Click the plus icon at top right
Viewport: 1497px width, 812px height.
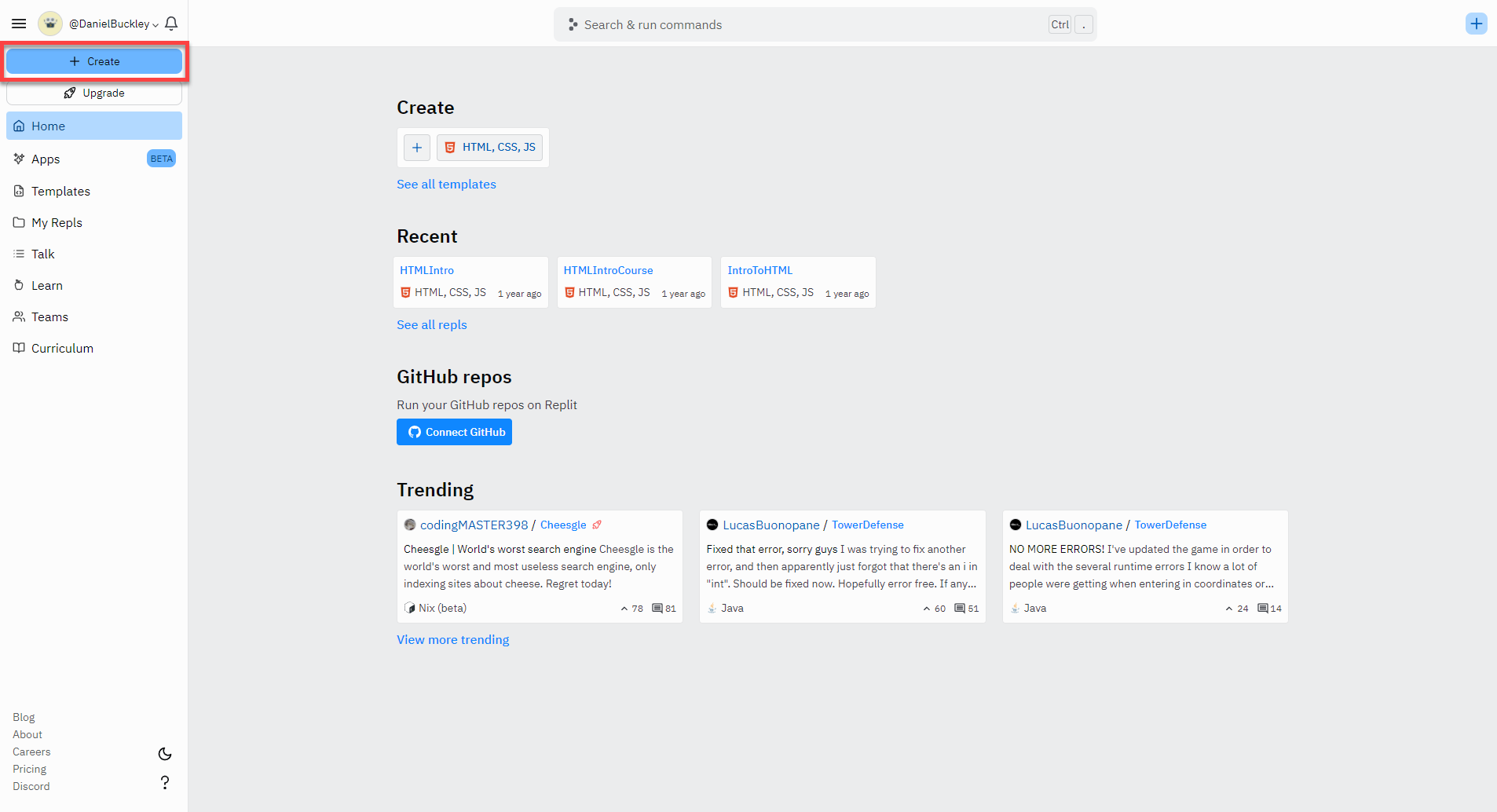point(1476,24)
